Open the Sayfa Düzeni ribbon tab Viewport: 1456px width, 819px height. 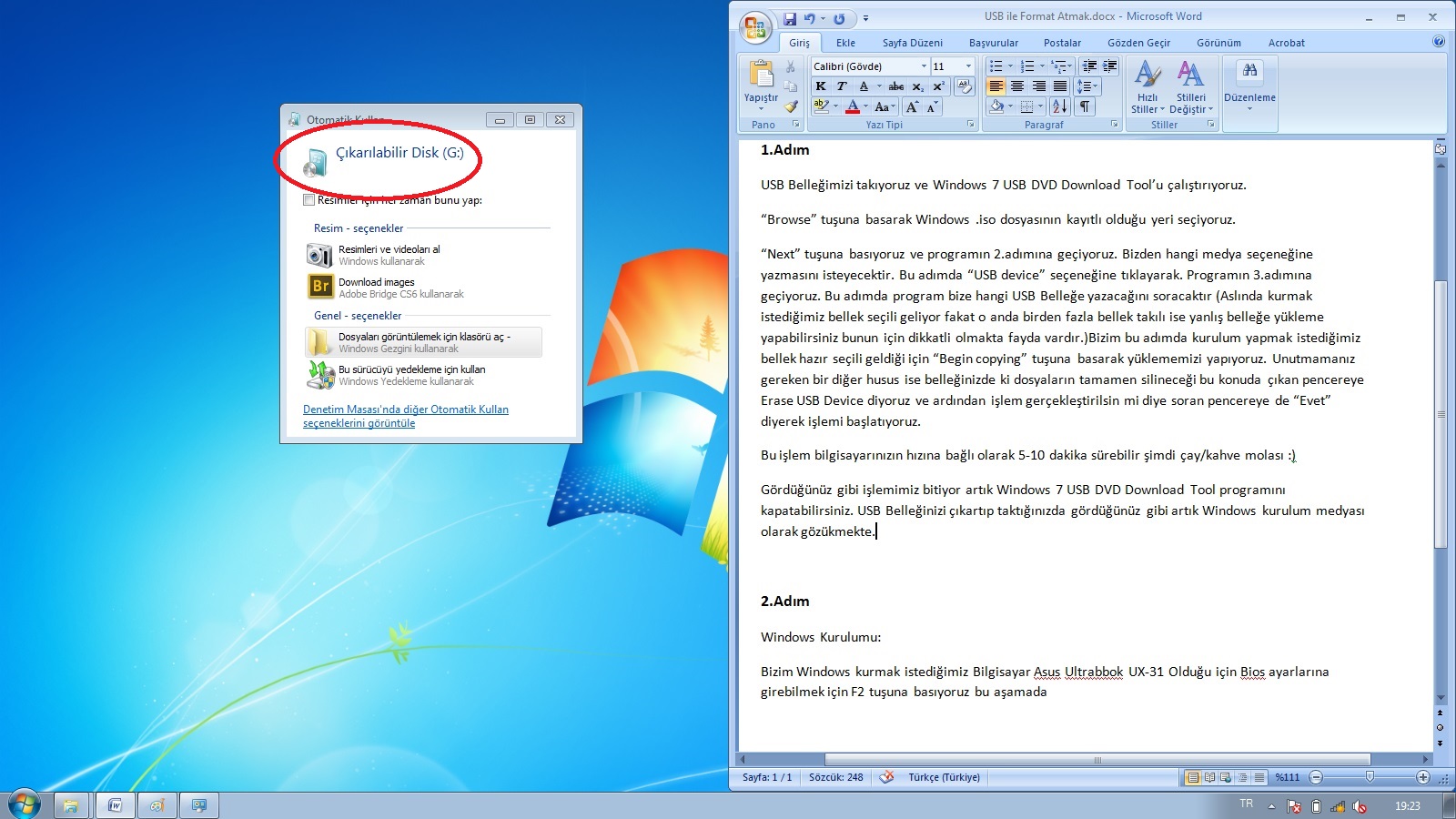coord(912,43)
